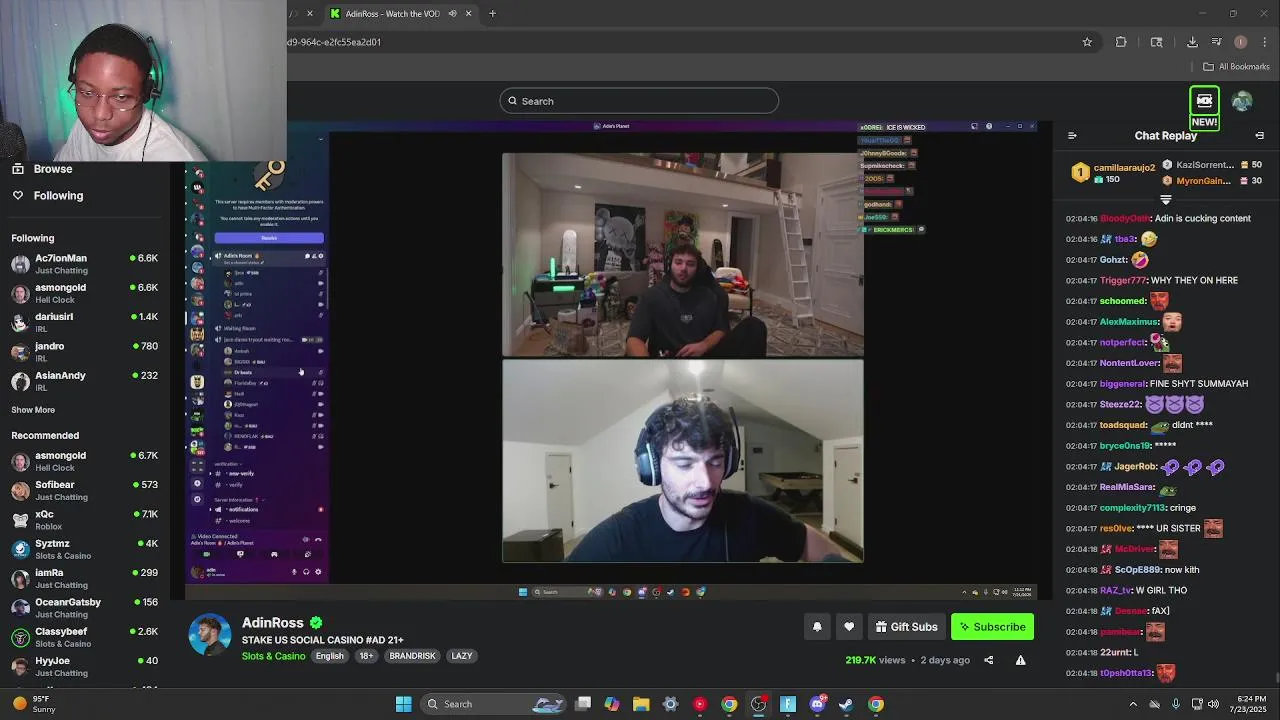This screenshot has height=720, width=1280.
Task: Open the Chrome profile avatar
Action: pyautogui.click(x=1241, y=42)
